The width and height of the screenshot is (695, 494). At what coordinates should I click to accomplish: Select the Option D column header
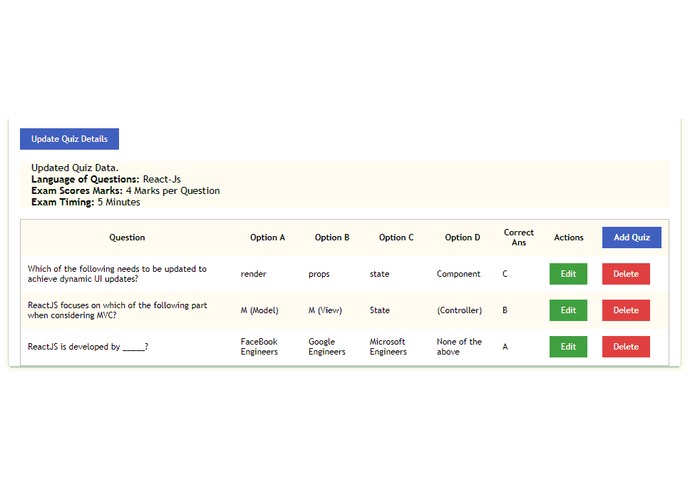point(462,237)
